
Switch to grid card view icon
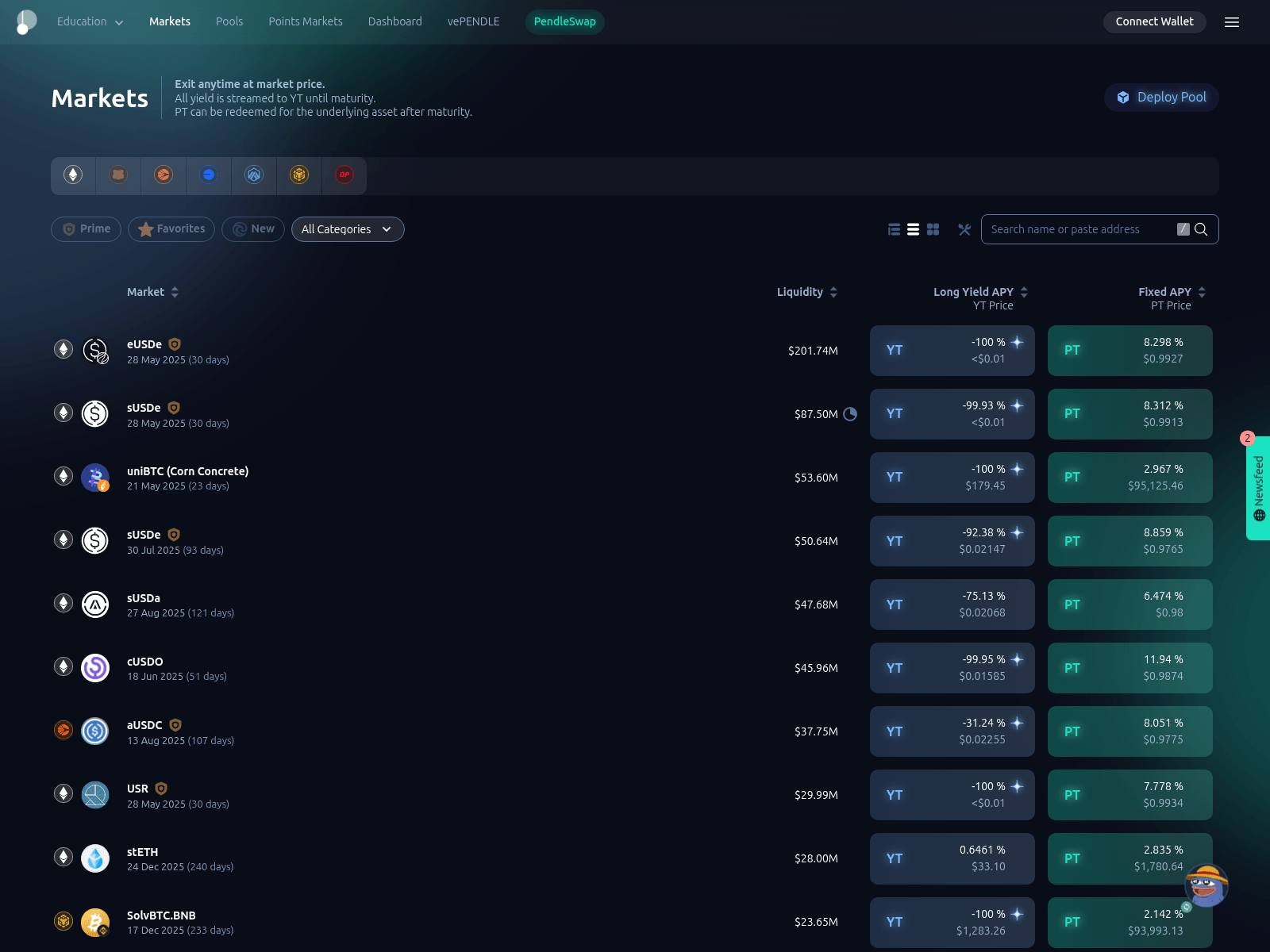(933, 229)
